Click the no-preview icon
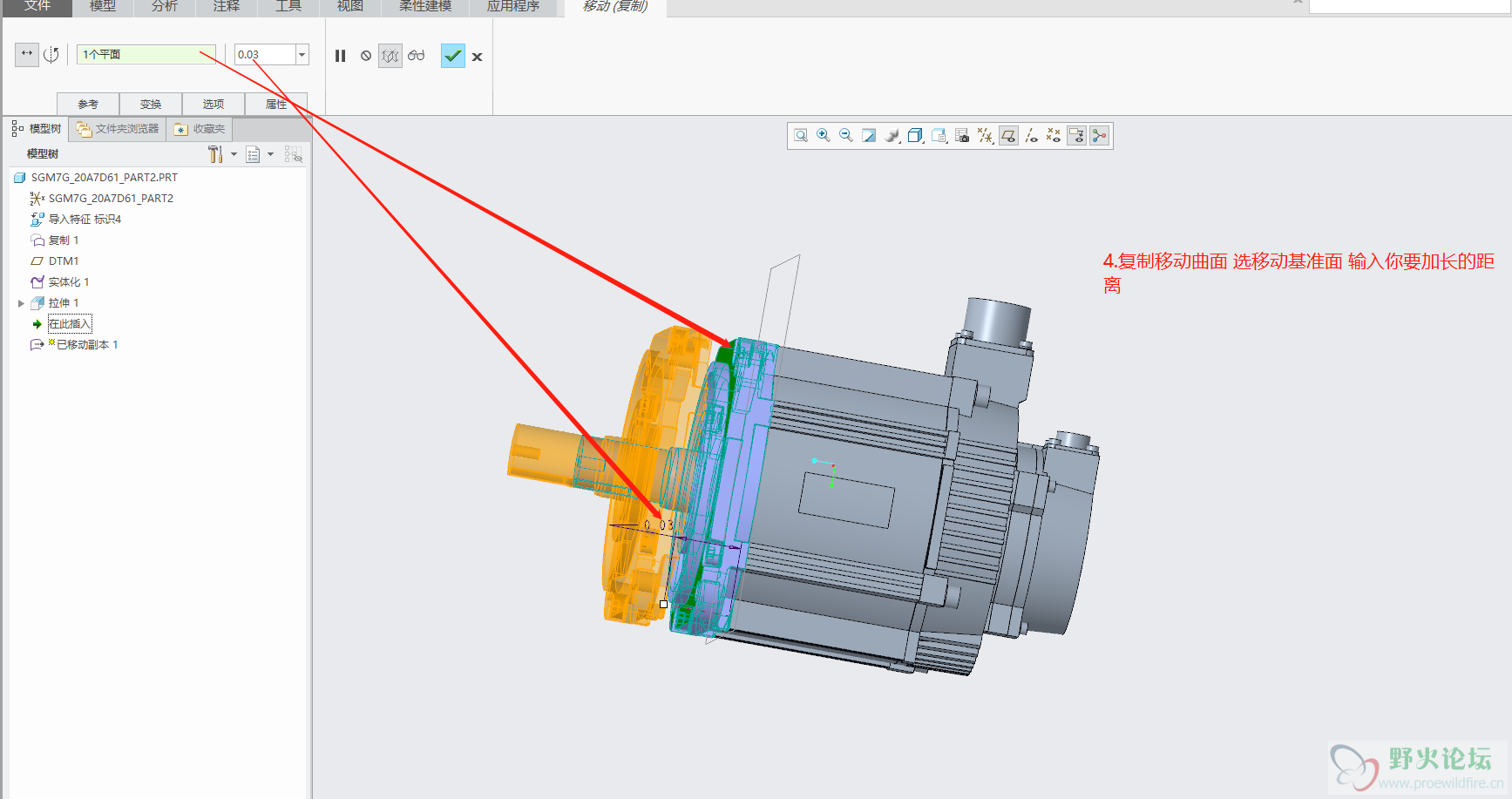Viewport: 1512px width, 799px height. coord(366,56)
